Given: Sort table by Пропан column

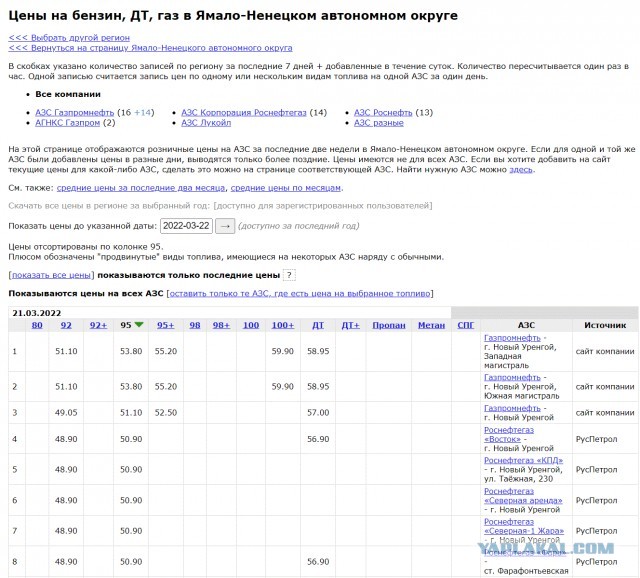Looking at the screenshot, I should 389,325.
